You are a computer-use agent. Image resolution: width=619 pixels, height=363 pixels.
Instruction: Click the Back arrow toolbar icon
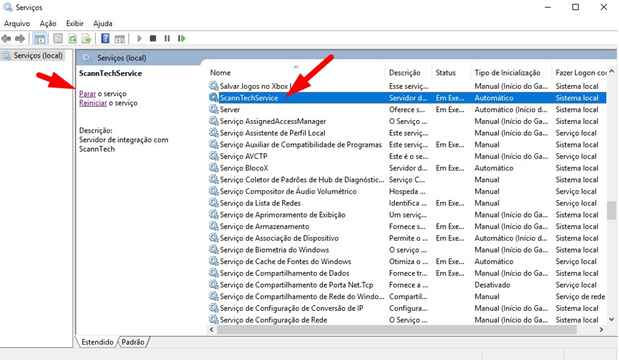pyautogui.click(x=6, y=39)
